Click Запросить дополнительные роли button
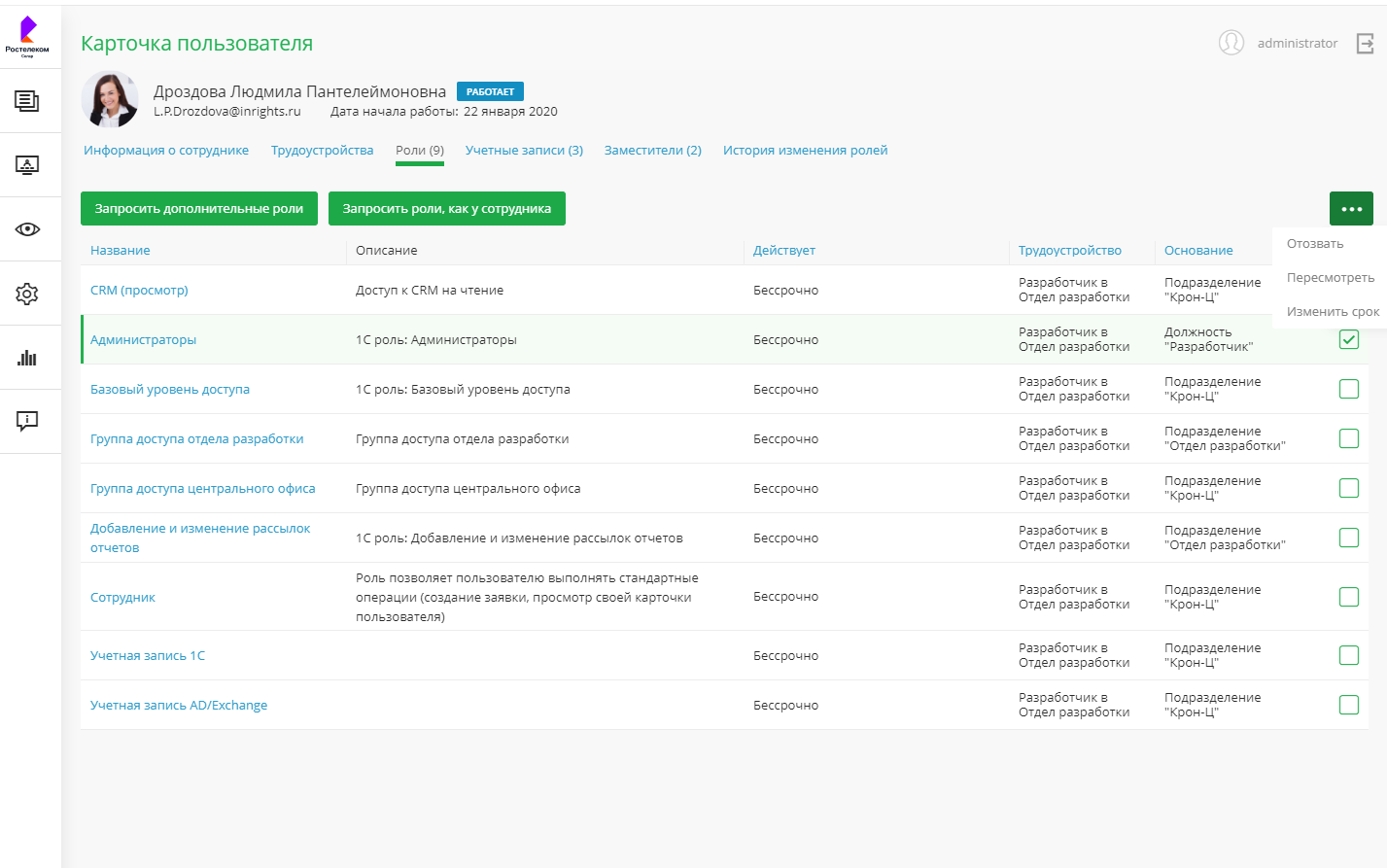This screenshot has width=1387, height=868. [x=199, y=209]
